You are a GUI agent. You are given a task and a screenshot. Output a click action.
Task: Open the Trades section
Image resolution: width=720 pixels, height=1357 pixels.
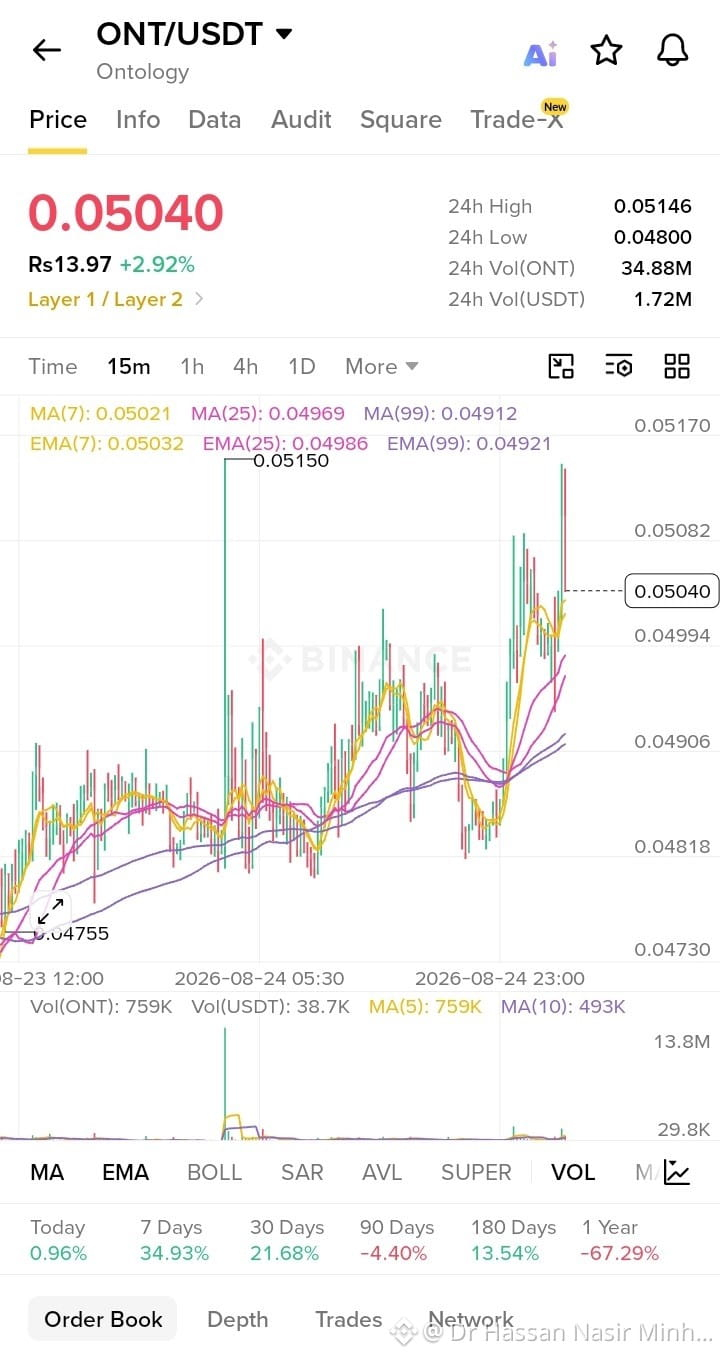[x=348, y=1319]
